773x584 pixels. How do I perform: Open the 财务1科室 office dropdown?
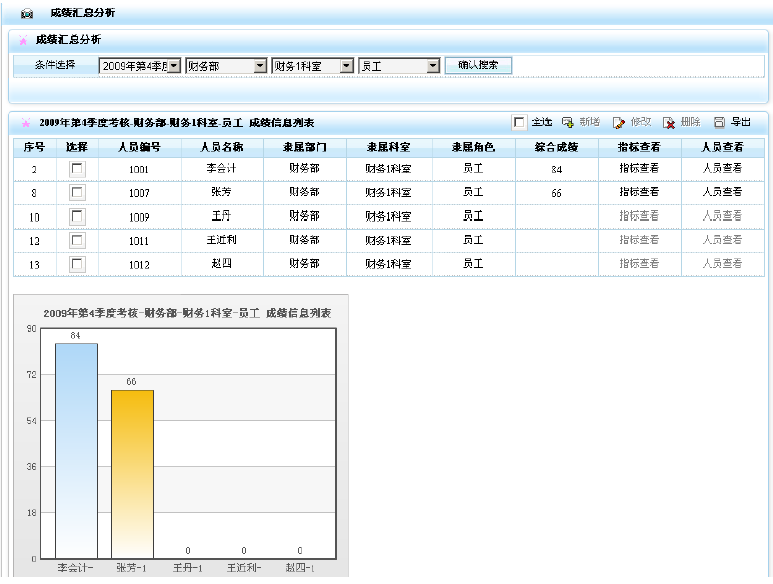tap(313, 66)
